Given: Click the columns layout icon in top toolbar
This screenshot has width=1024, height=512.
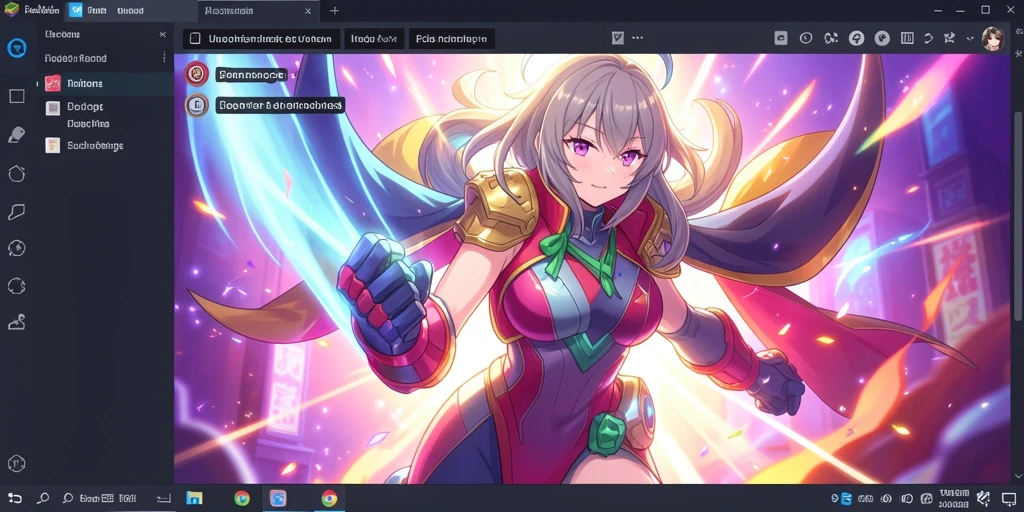Looking at the screenshot, I should pos(907,39).
